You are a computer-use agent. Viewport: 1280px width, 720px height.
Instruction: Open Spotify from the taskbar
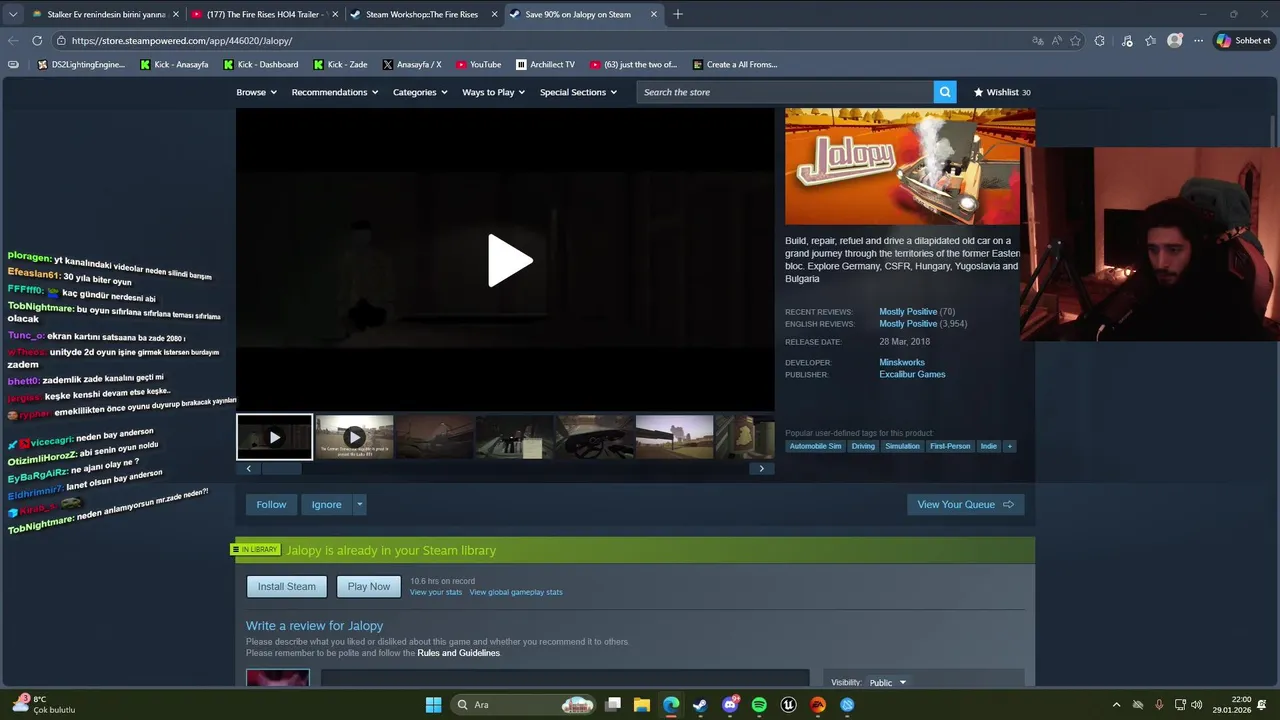759,705
